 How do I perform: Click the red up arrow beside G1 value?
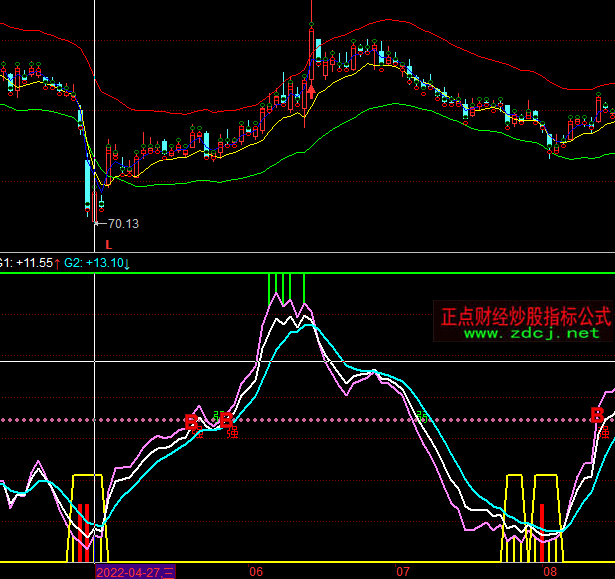click(56, 263)
